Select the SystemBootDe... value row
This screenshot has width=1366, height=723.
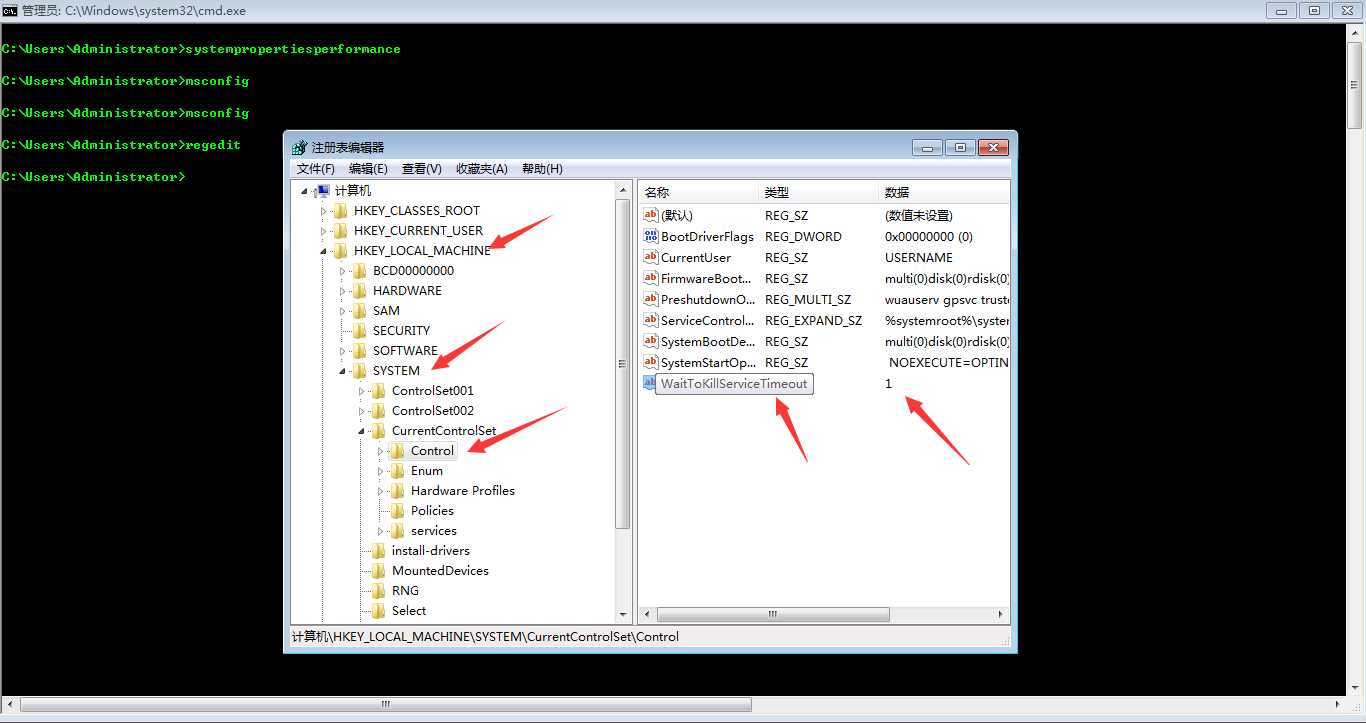pyautogui.click(x=826, y=341)
